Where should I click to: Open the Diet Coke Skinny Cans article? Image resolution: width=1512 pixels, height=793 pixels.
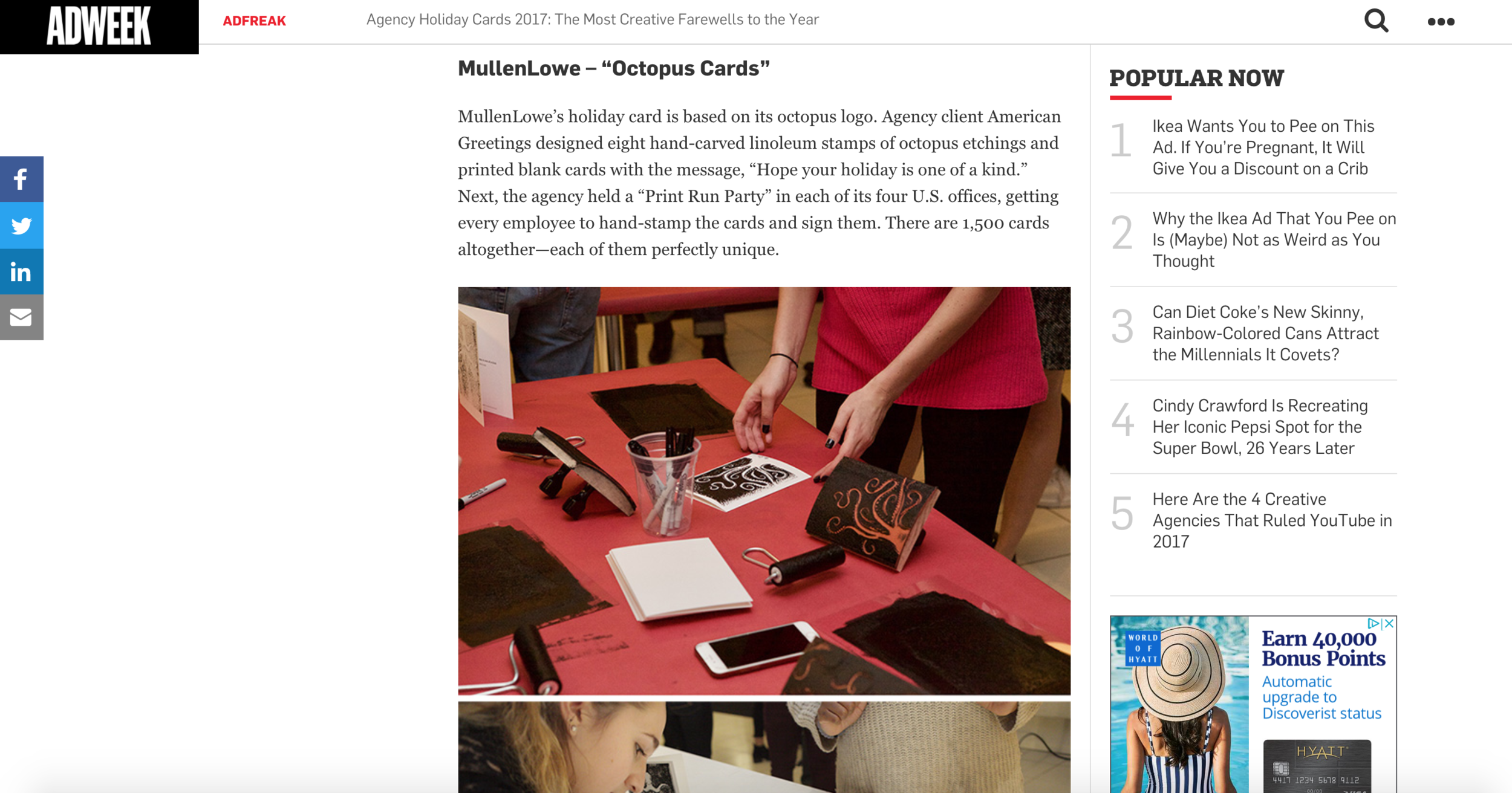coord(1265,334)
